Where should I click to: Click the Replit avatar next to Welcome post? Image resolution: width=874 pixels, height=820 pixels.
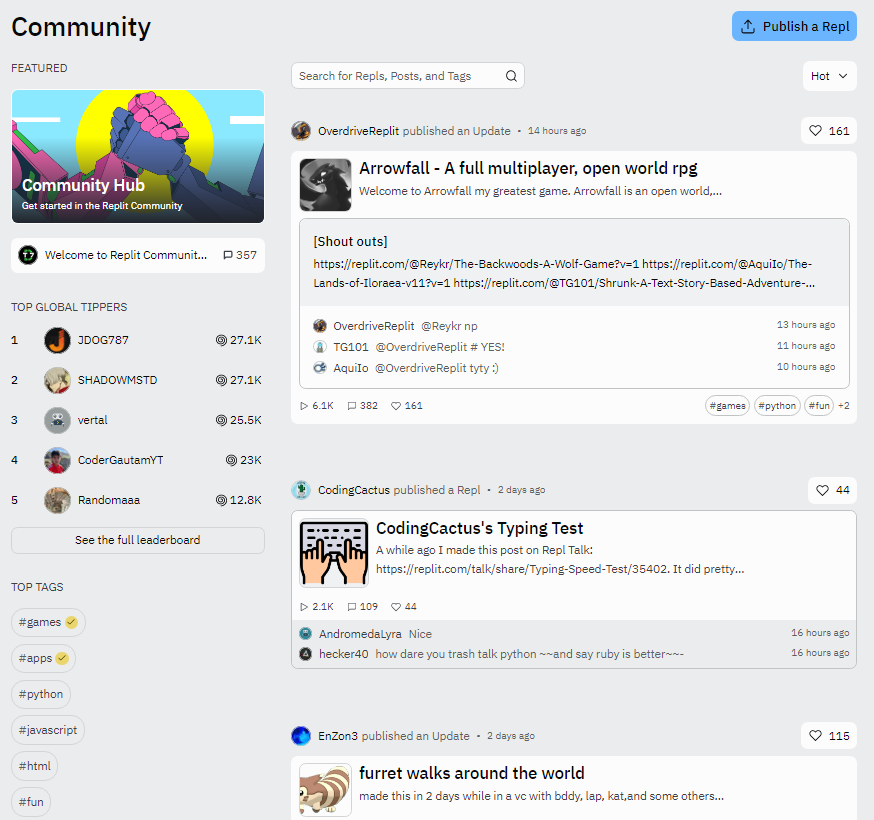pyautogui.click(x=28, y=255)
